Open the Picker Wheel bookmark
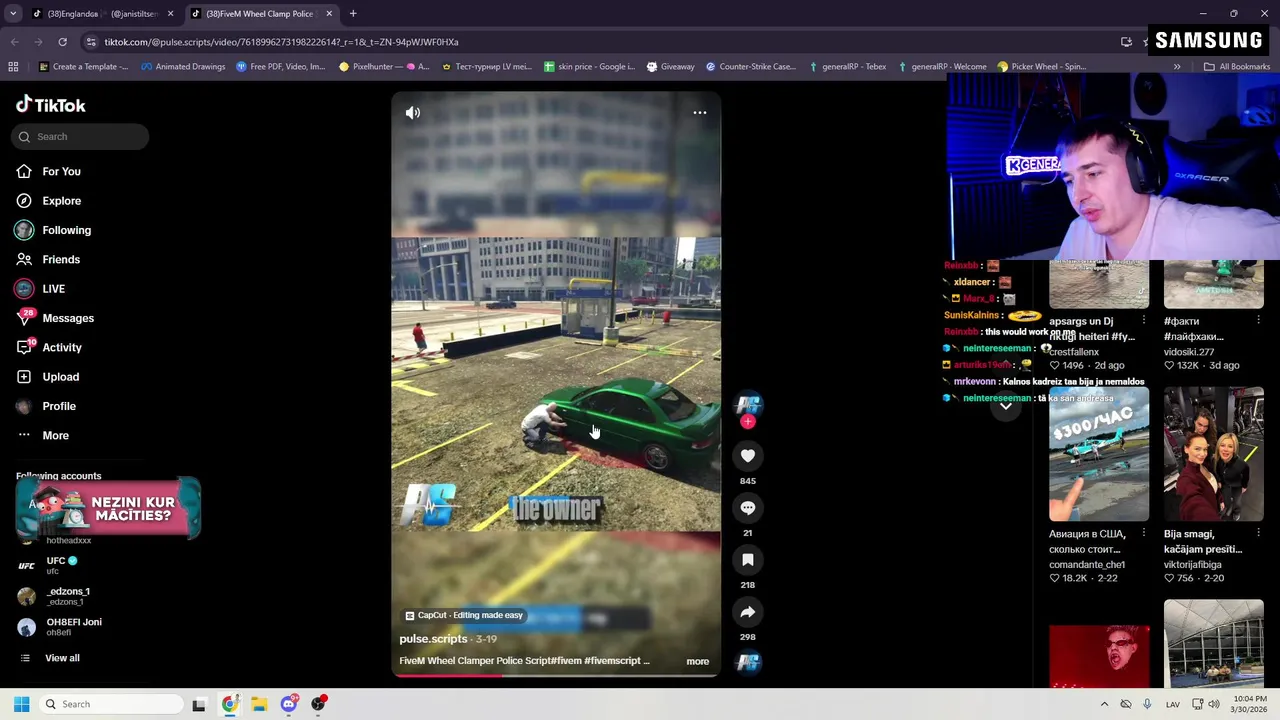 click(x=1041, y=67)
